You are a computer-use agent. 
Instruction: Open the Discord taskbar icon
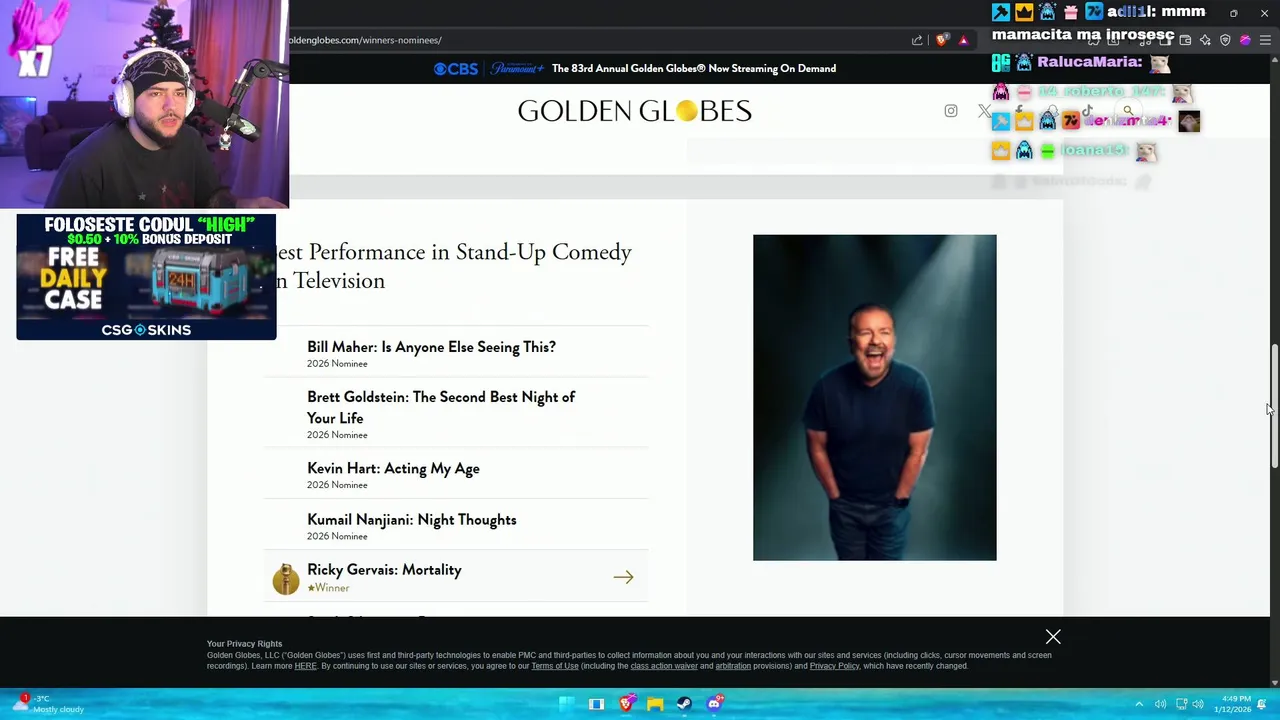coord(714,704)
